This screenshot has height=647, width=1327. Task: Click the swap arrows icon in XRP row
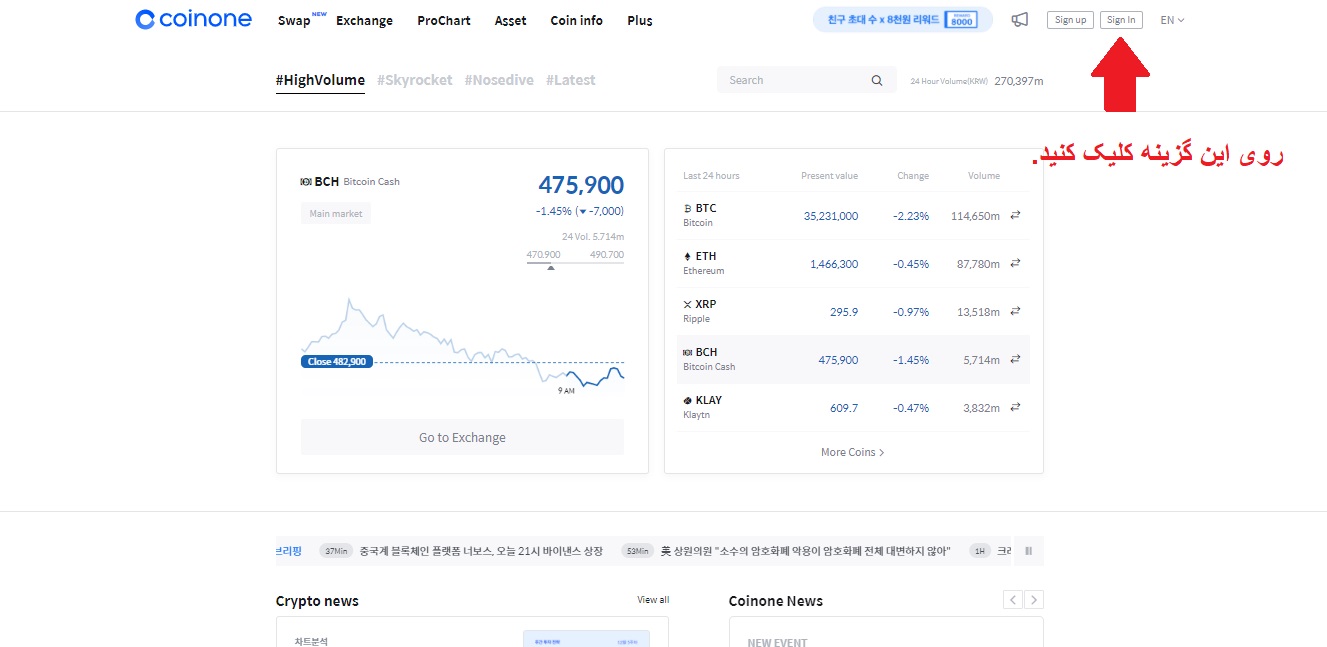coord(1015,311)
